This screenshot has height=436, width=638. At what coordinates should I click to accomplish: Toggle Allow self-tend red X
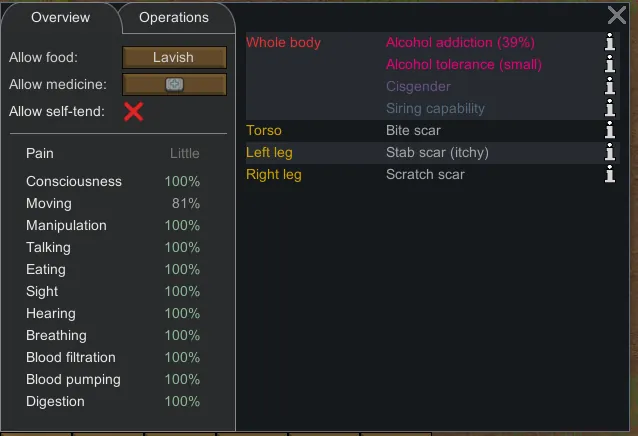(133, 111)
